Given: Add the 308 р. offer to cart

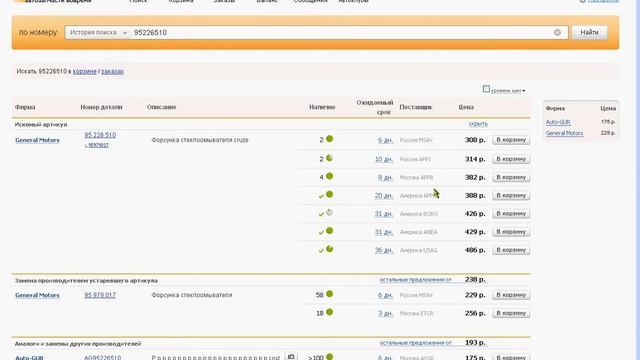Looking at the screenshot, I should coord(511,140).
